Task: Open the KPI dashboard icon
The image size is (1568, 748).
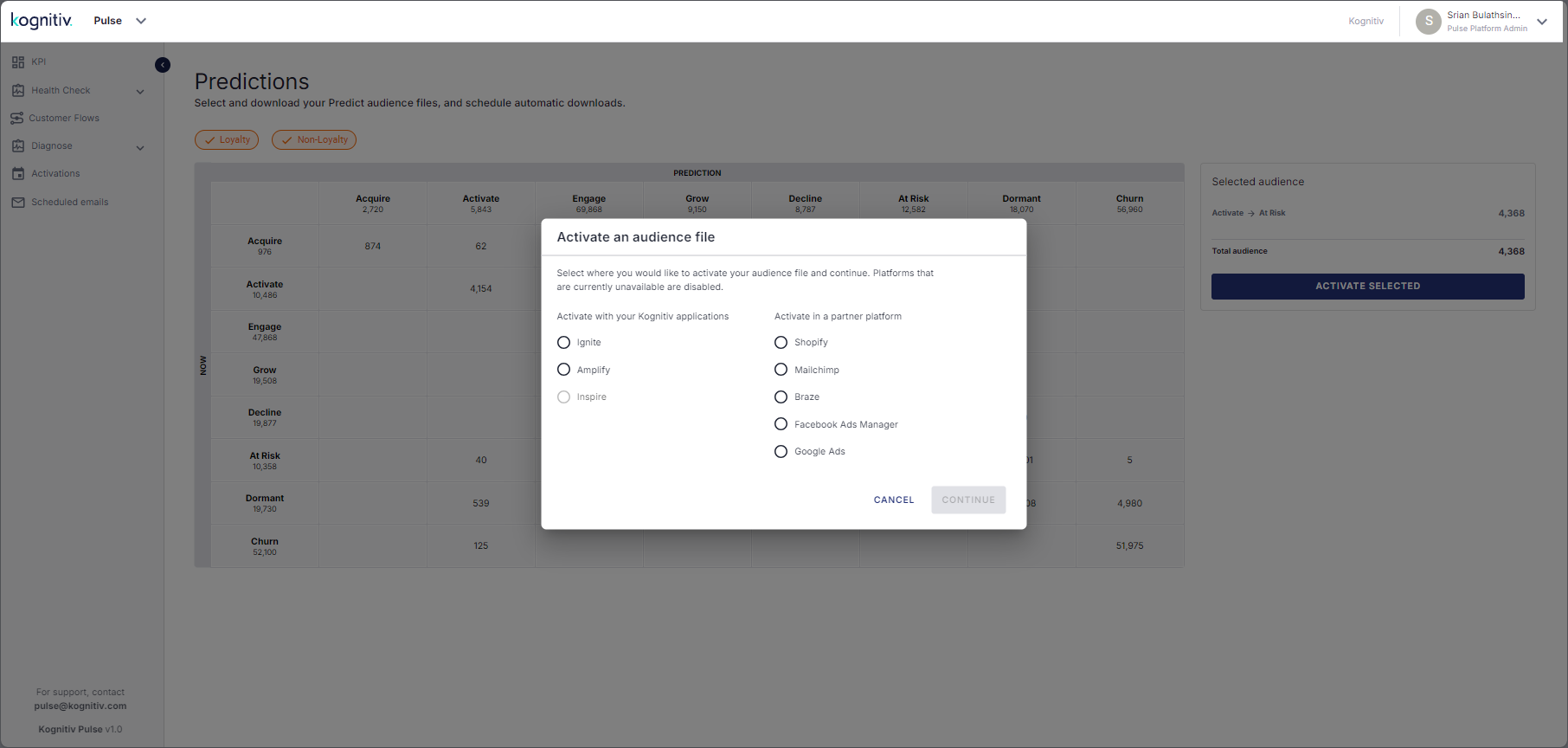Action: pos(17,62)
